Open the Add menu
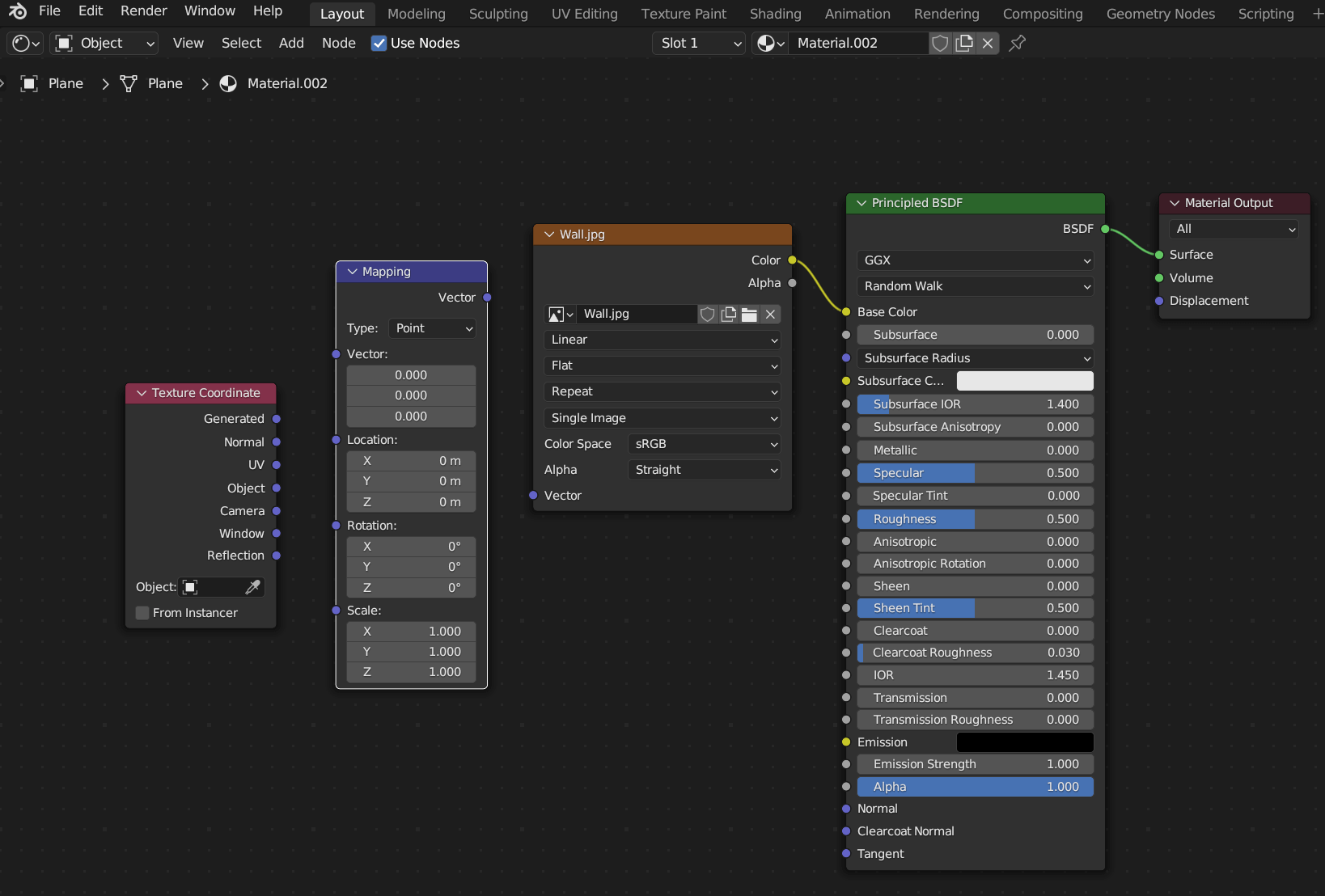1325x896 pixels. tap(291, 43)
